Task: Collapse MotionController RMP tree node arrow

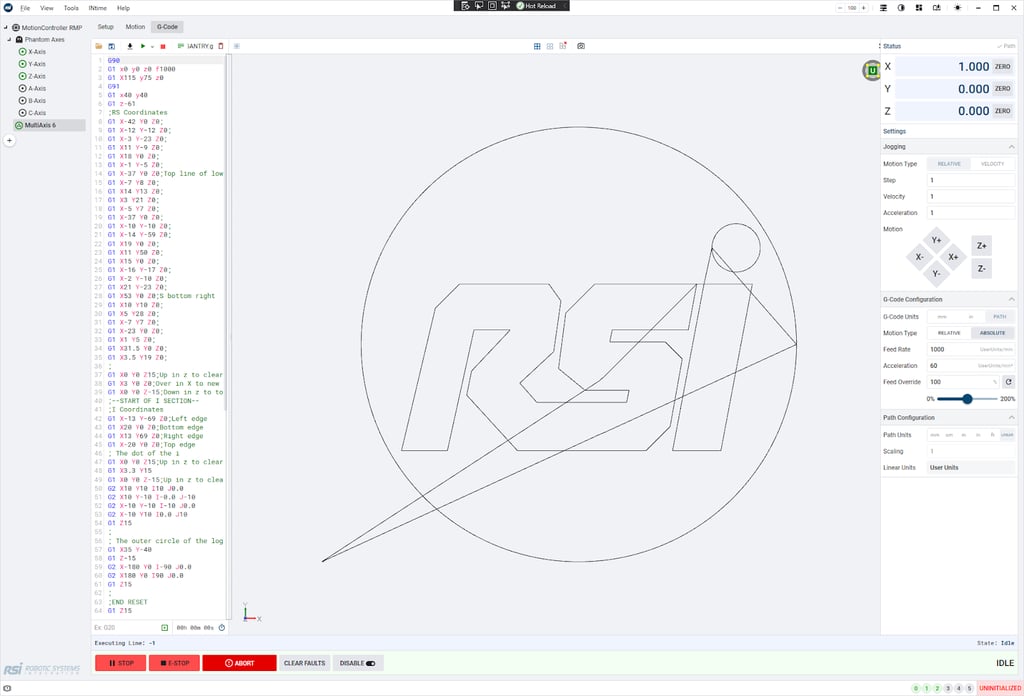Action: [x=5, y=28]
